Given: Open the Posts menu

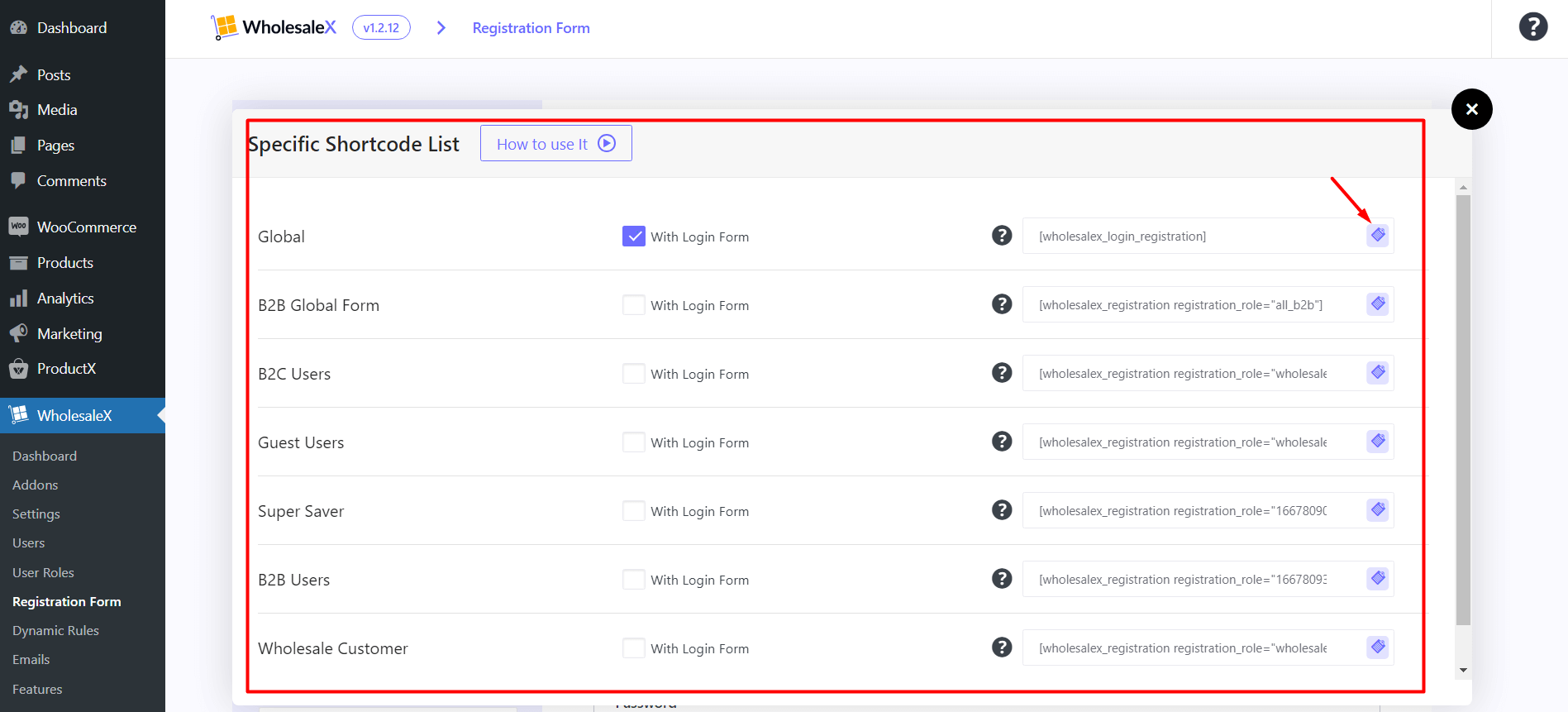Looking at the screenshot, I should [83, 74].
